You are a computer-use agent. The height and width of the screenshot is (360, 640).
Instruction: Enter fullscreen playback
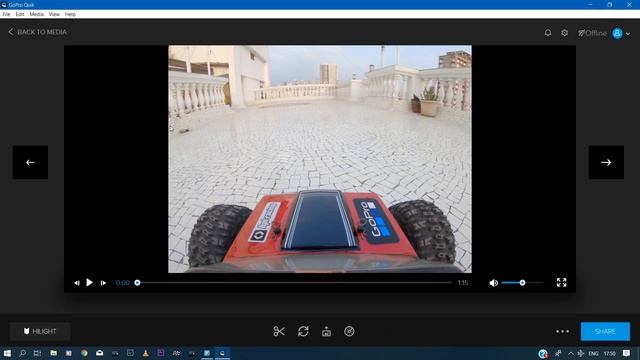point(562,282)
